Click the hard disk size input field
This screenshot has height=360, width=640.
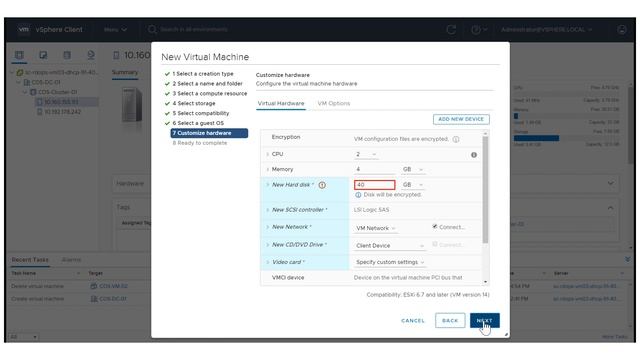pyautogui.click(x=374, y=185)
